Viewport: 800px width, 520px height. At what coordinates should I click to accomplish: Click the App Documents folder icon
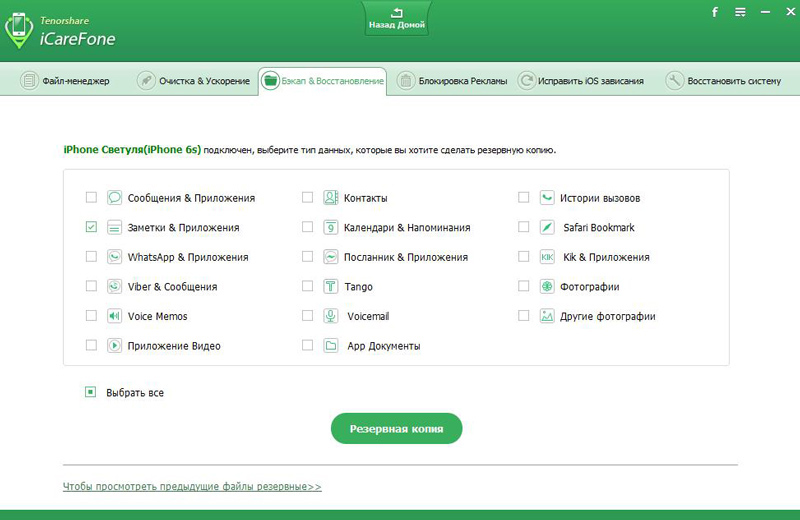[x=331, y=345]
